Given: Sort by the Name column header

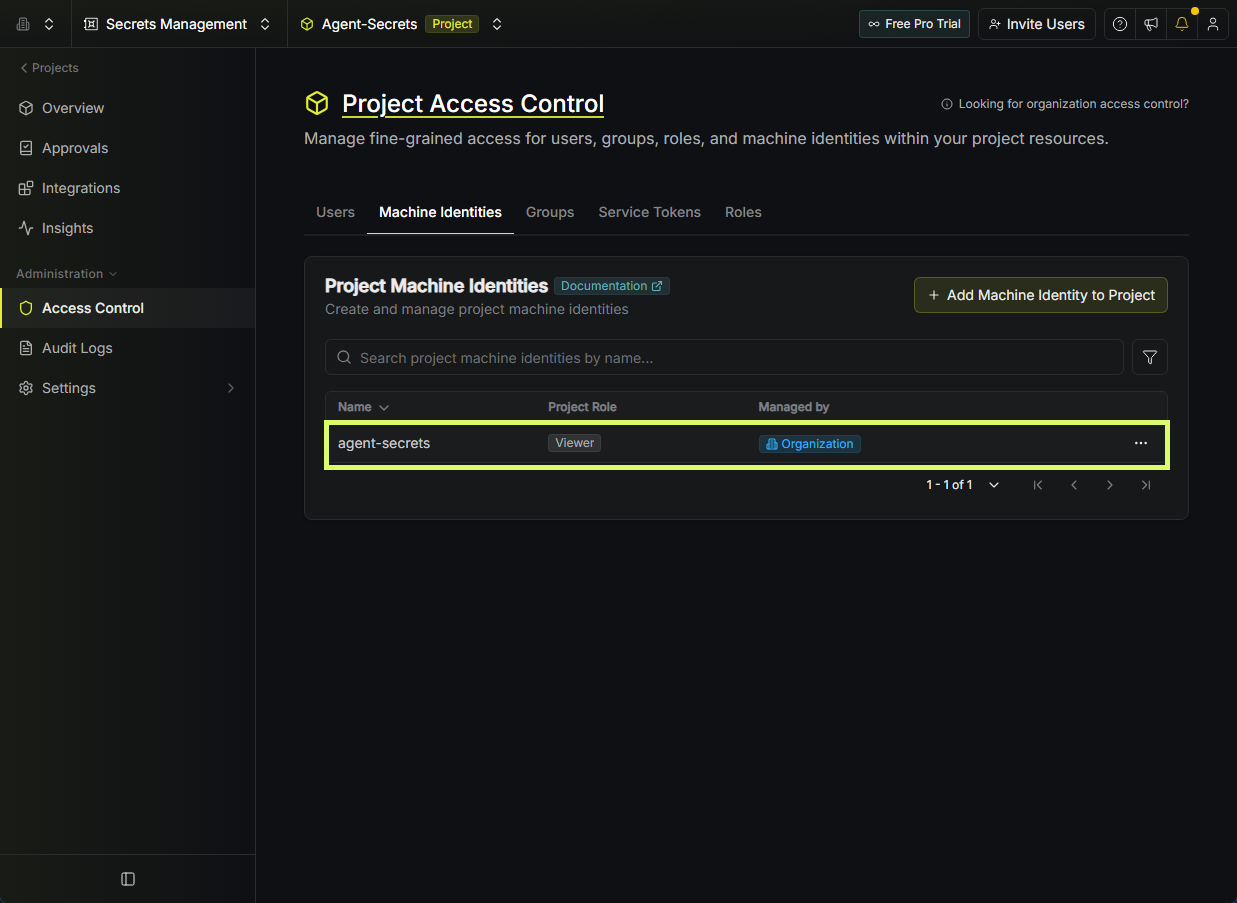Looking at the screenshot, I should (x=363, y=407).
